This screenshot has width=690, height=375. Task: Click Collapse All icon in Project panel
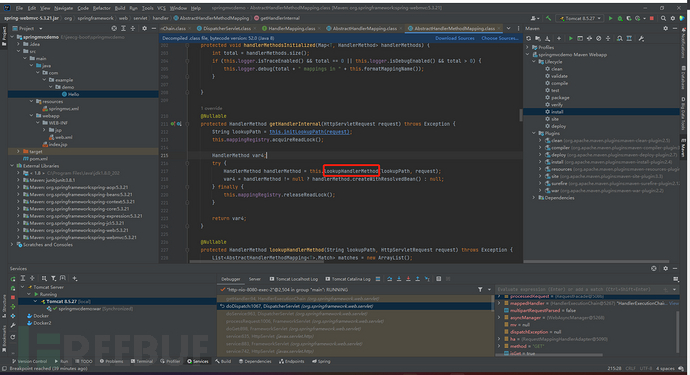133,29
